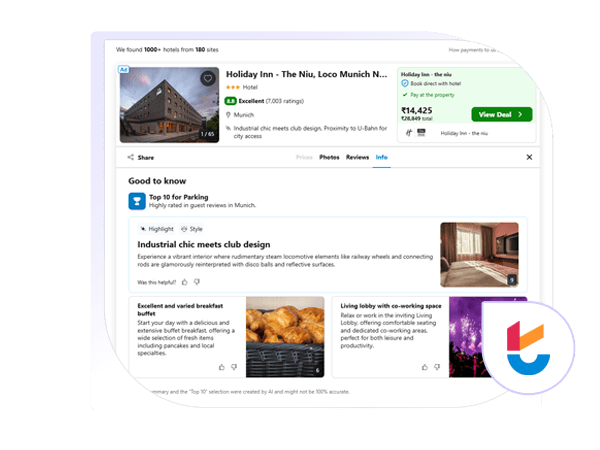This screenshot has width=600, height=450.
Task: Click 'Industrial chic meets club design' heading
Action: click(204, 244)
